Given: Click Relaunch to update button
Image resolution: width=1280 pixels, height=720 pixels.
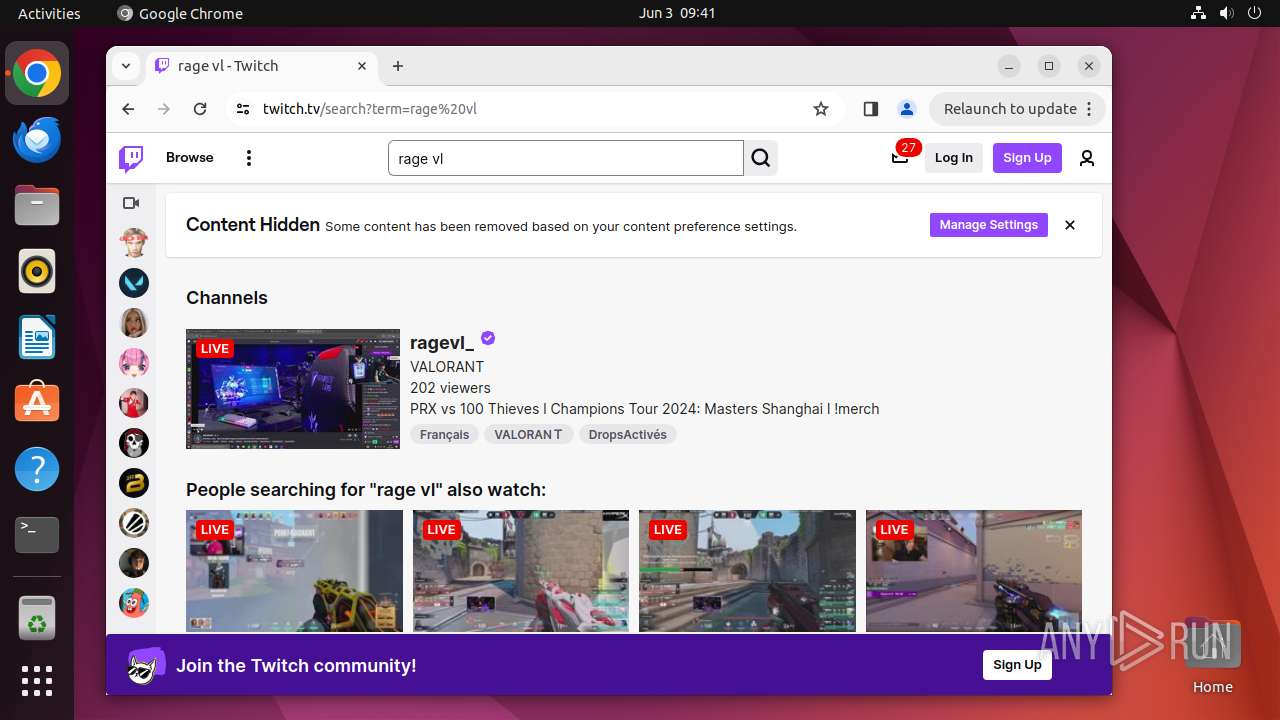Looking at the screenshot, I should tap(1018, 109).
